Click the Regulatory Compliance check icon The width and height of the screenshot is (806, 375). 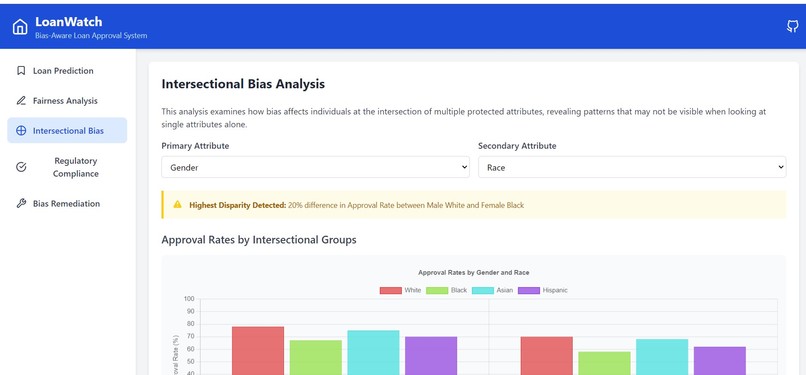(x=21, y=167)
